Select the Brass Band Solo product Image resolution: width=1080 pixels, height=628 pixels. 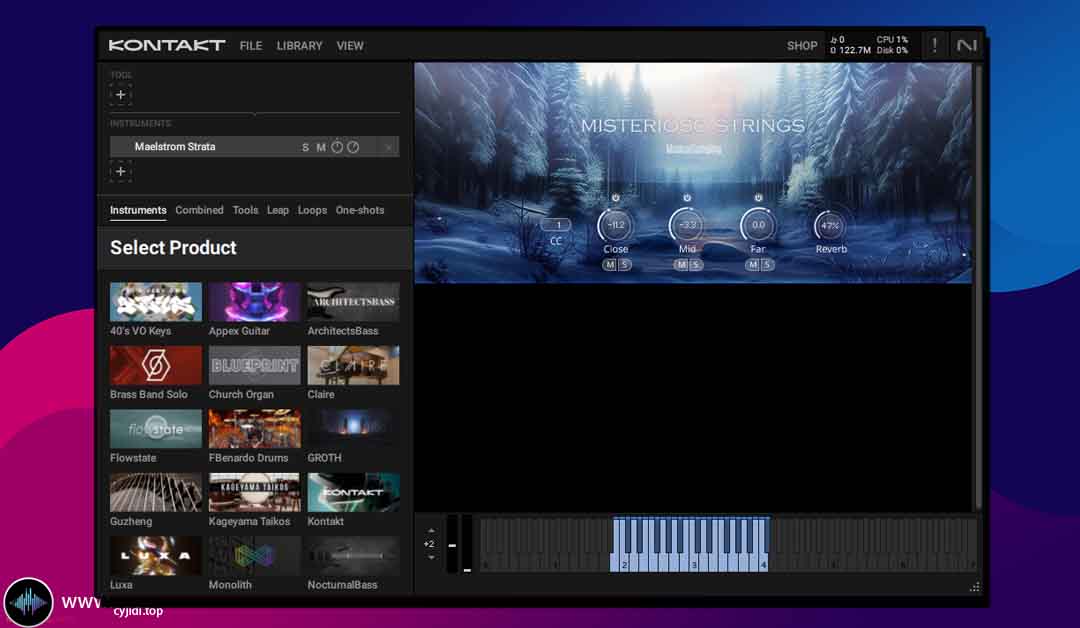(x=156, y=373)
